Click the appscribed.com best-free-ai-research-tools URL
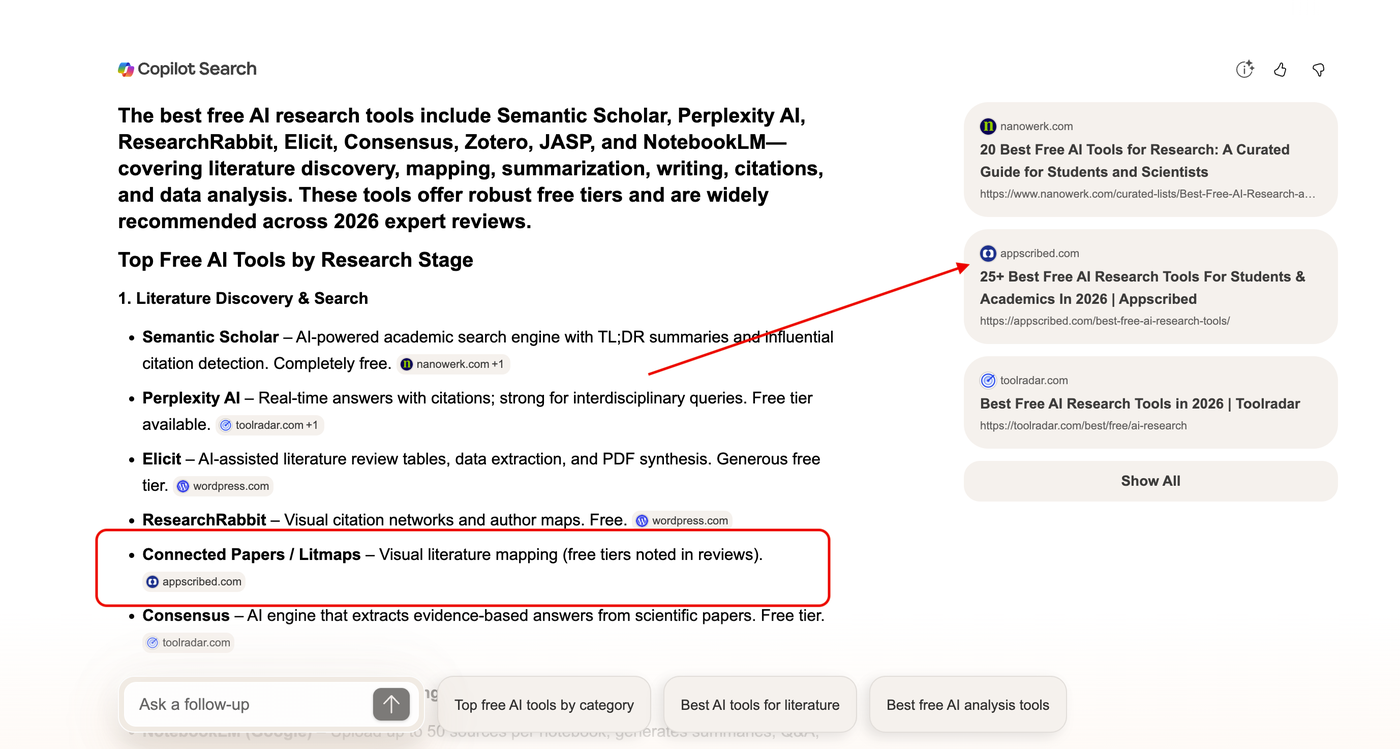The width and height of the screenshot is (1400, 749). (1105, 321)
